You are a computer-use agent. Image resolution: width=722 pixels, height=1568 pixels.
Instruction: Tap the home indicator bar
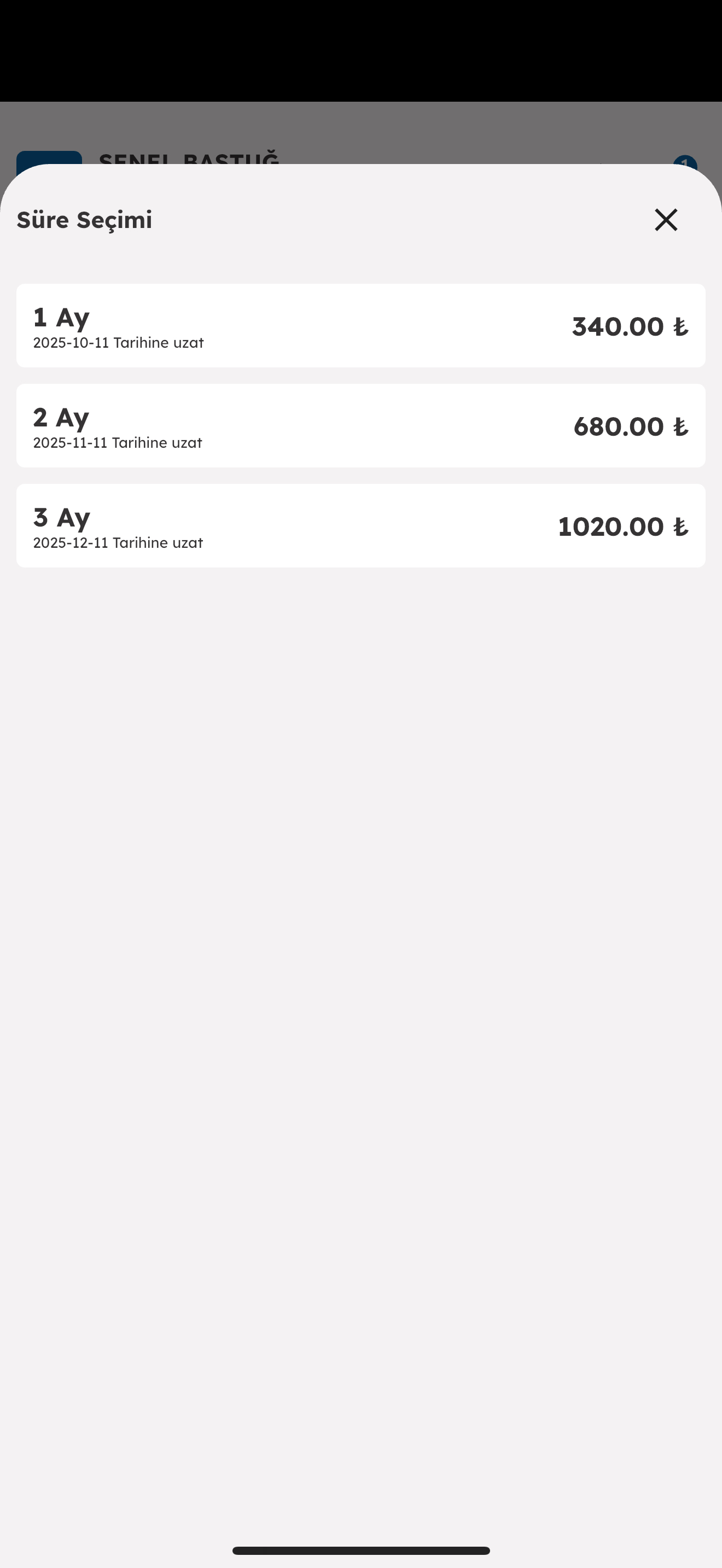361,1551
